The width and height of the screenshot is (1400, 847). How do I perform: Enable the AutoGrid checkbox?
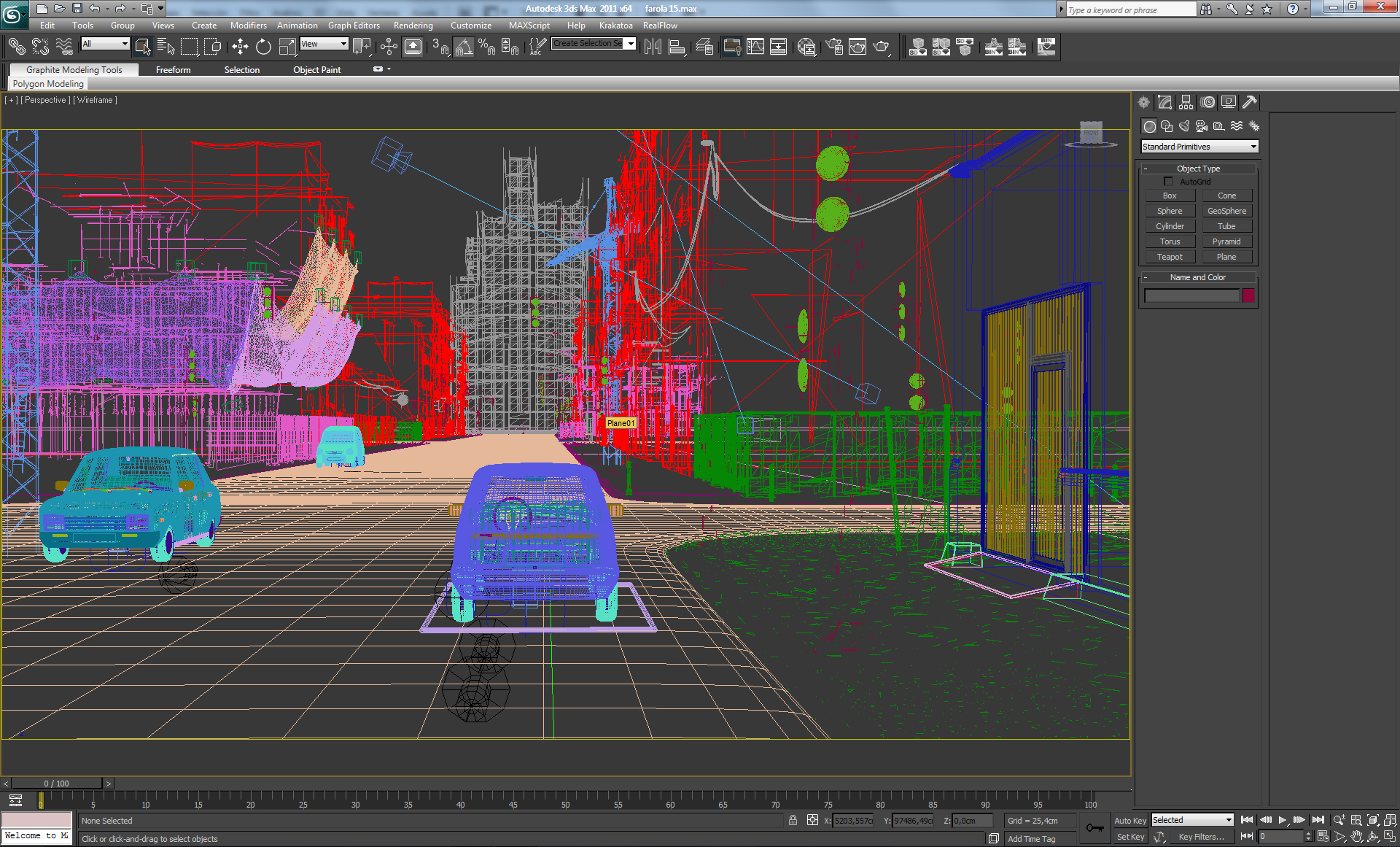click(x=1168, y=182)
